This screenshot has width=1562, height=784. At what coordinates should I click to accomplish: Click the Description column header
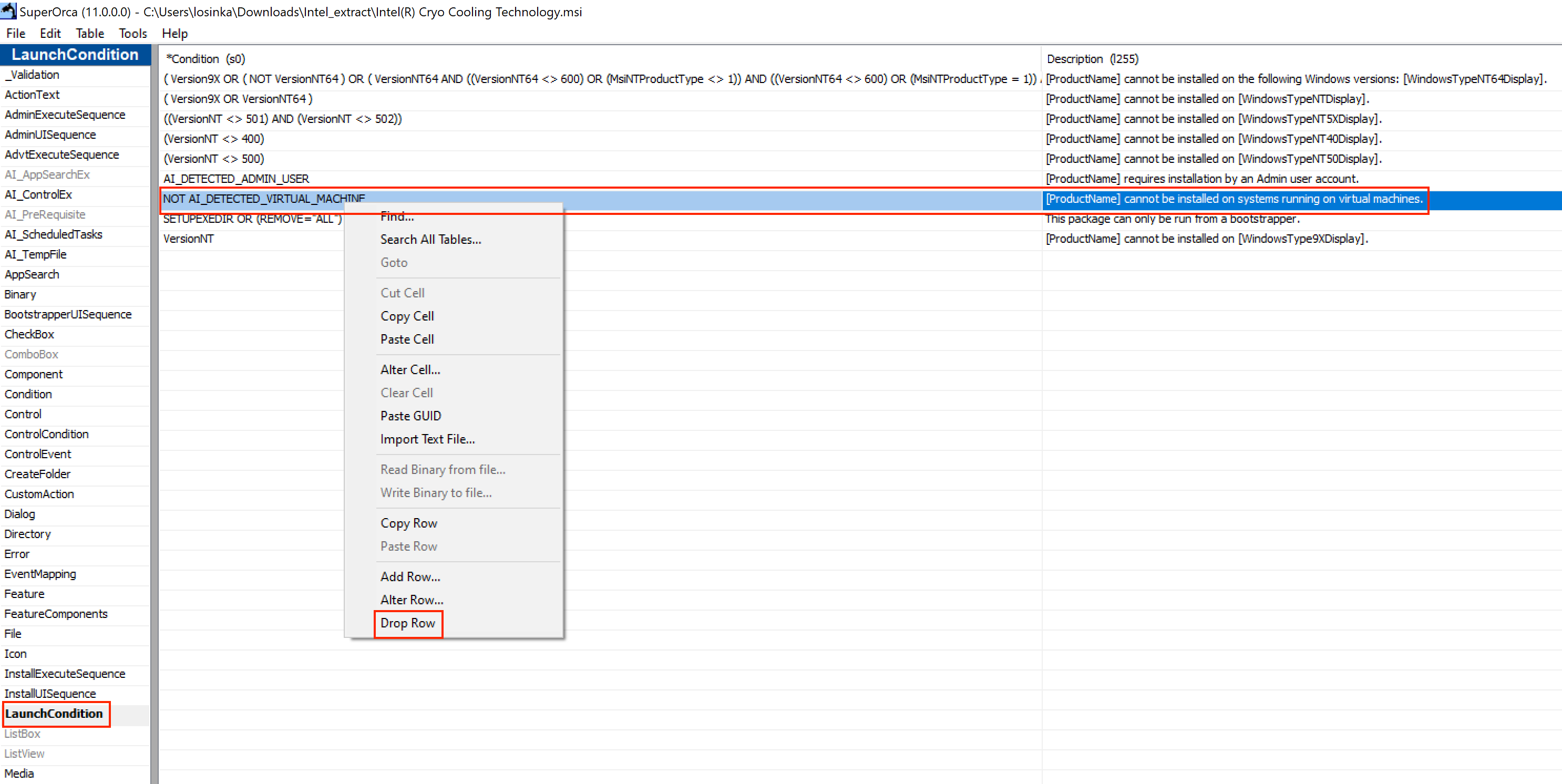click(x=1092, y=59)
